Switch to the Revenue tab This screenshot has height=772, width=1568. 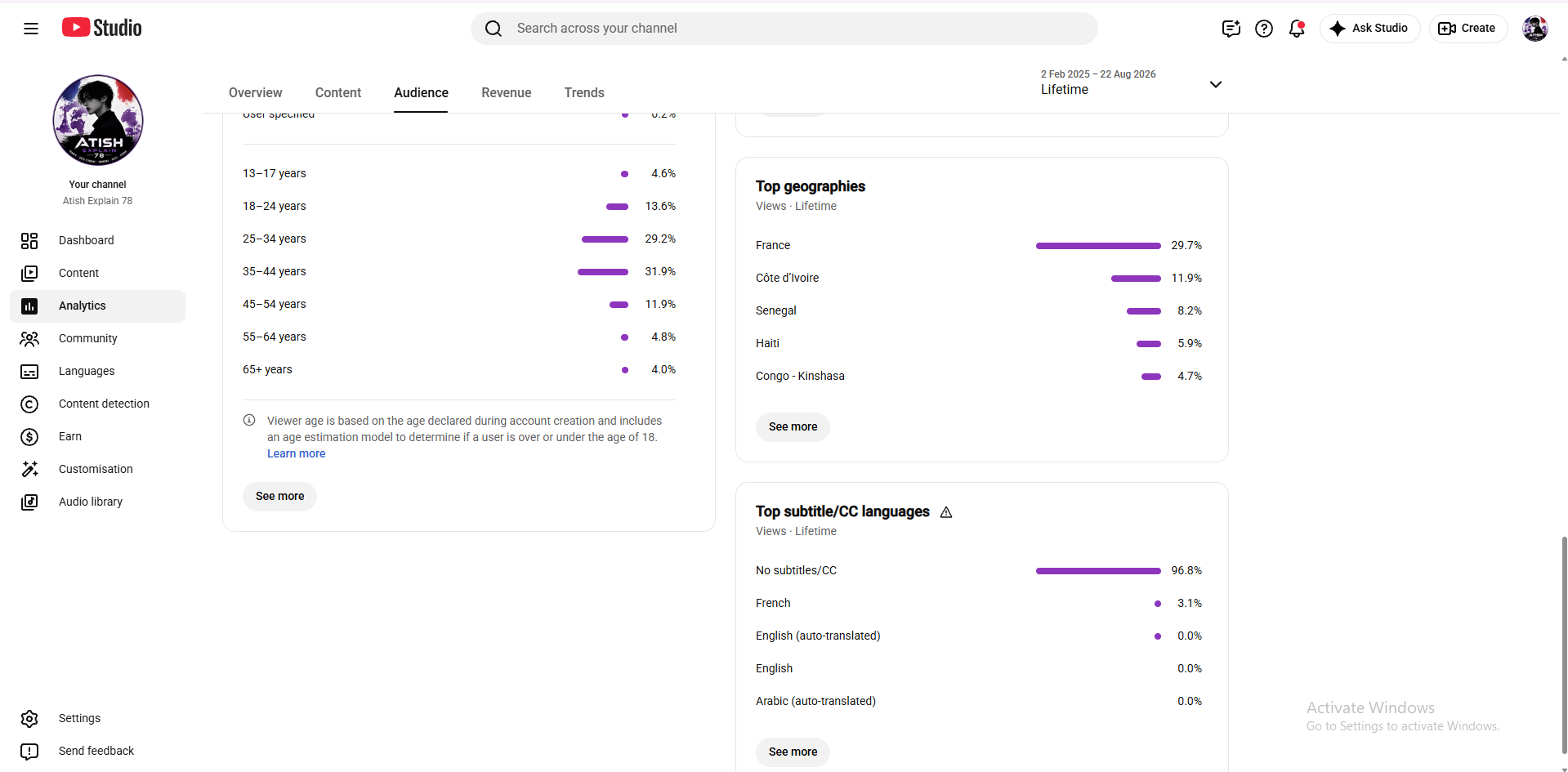coord(507,93)
